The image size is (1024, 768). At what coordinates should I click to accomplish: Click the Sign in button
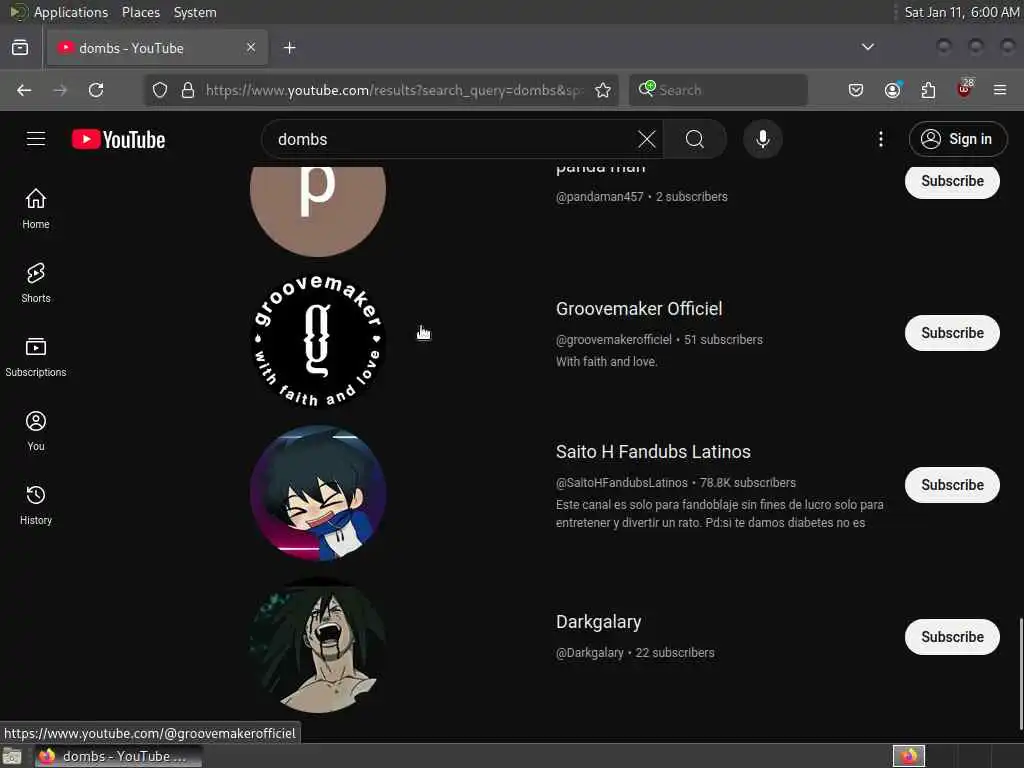click(x=957, y=139)
